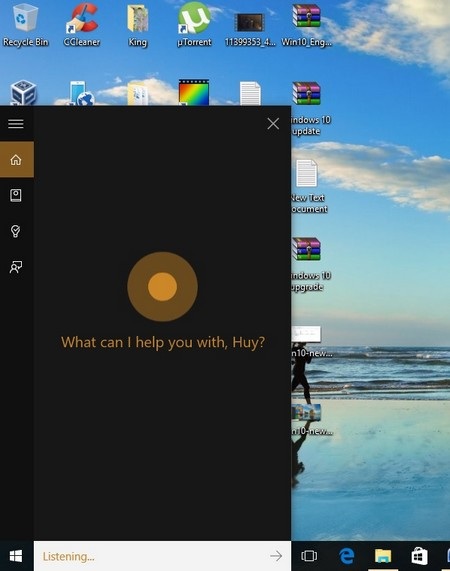Select the rainbow filmstrip desktop icon

point(194,92)
